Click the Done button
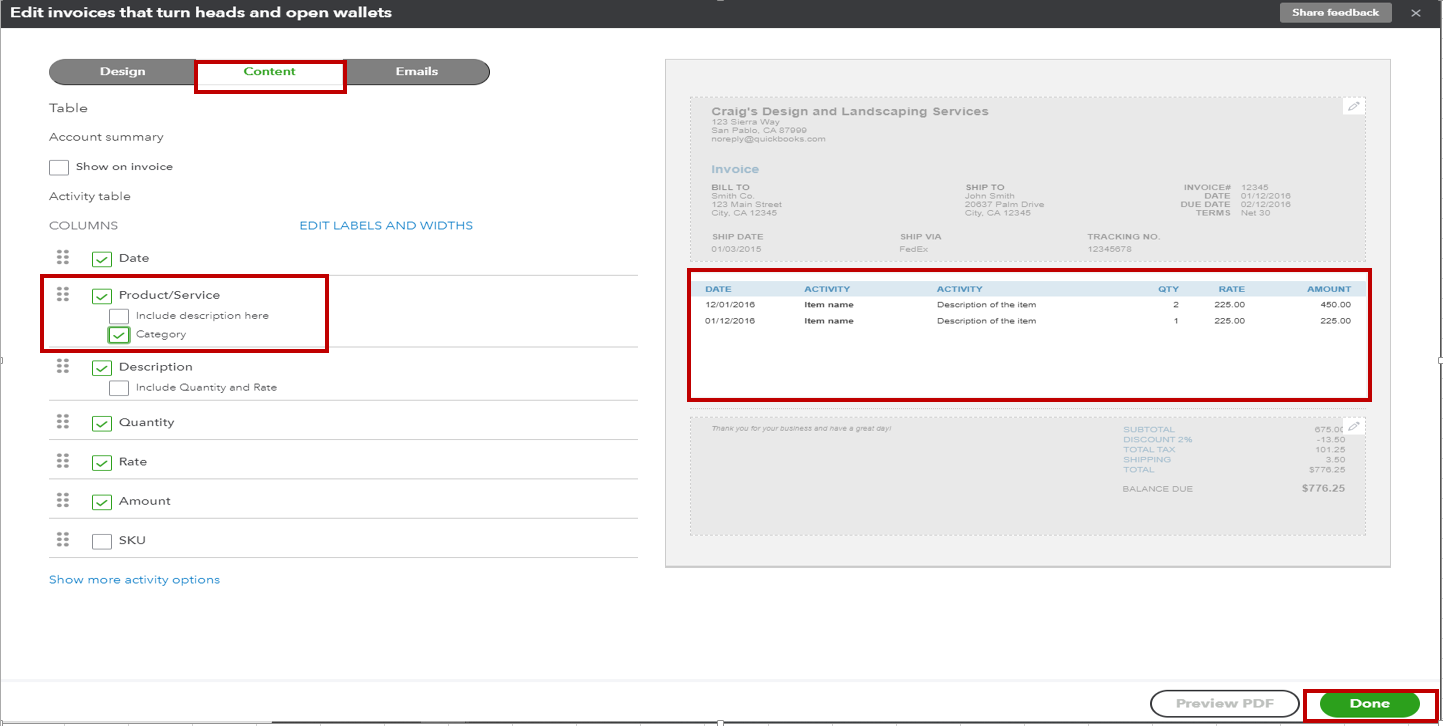This screenshot has height=726, width=1443. [x=1372, y=703]
